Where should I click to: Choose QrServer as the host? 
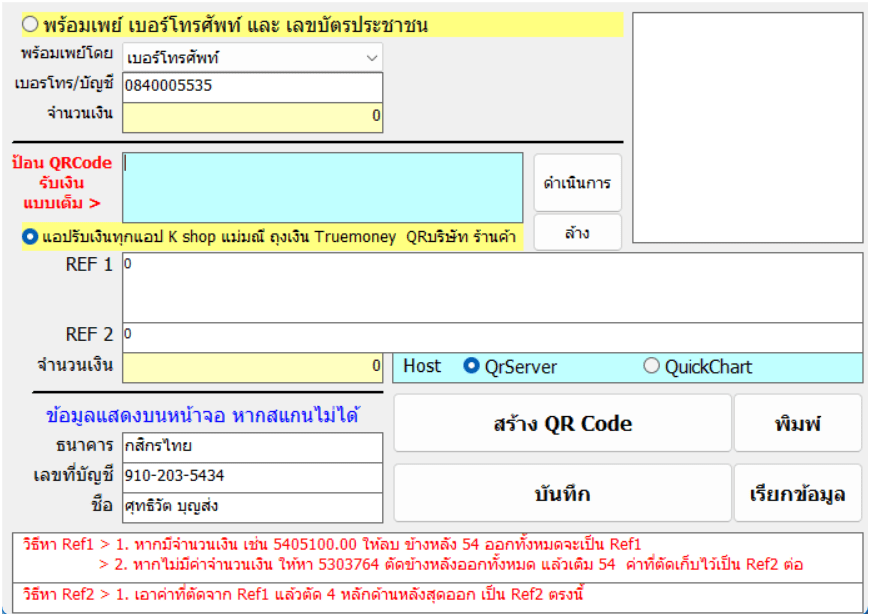(472, 367)
